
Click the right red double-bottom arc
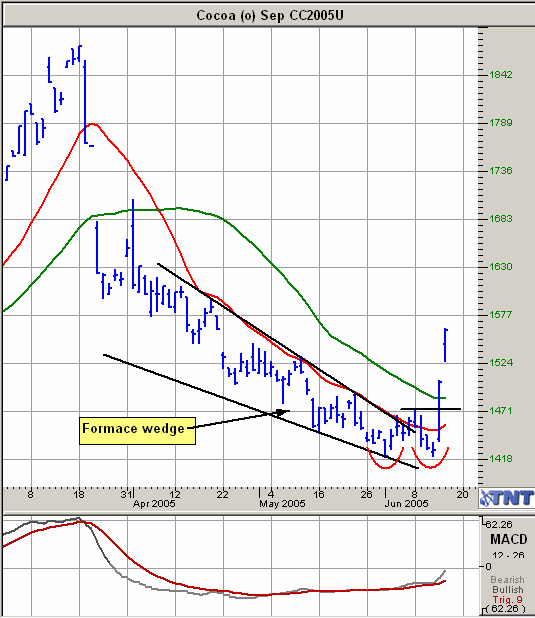(x=431, y=460)
